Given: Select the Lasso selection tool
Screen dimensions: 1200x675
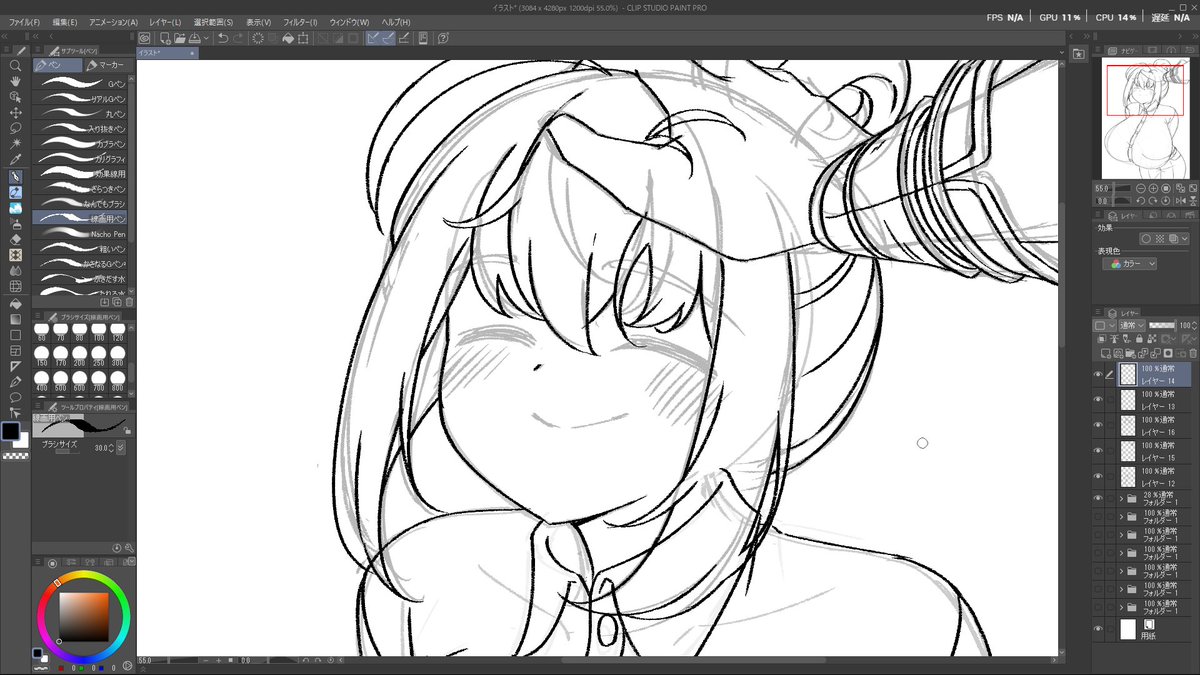Looking at the screenshot, I should point(14,128).
